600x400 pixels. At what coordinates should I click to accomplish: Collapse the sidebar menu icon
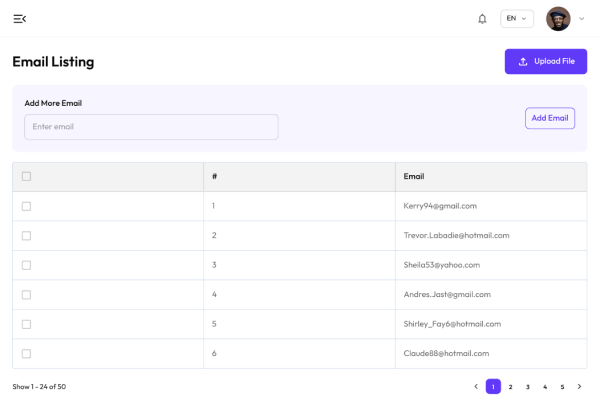pos(20,19)
